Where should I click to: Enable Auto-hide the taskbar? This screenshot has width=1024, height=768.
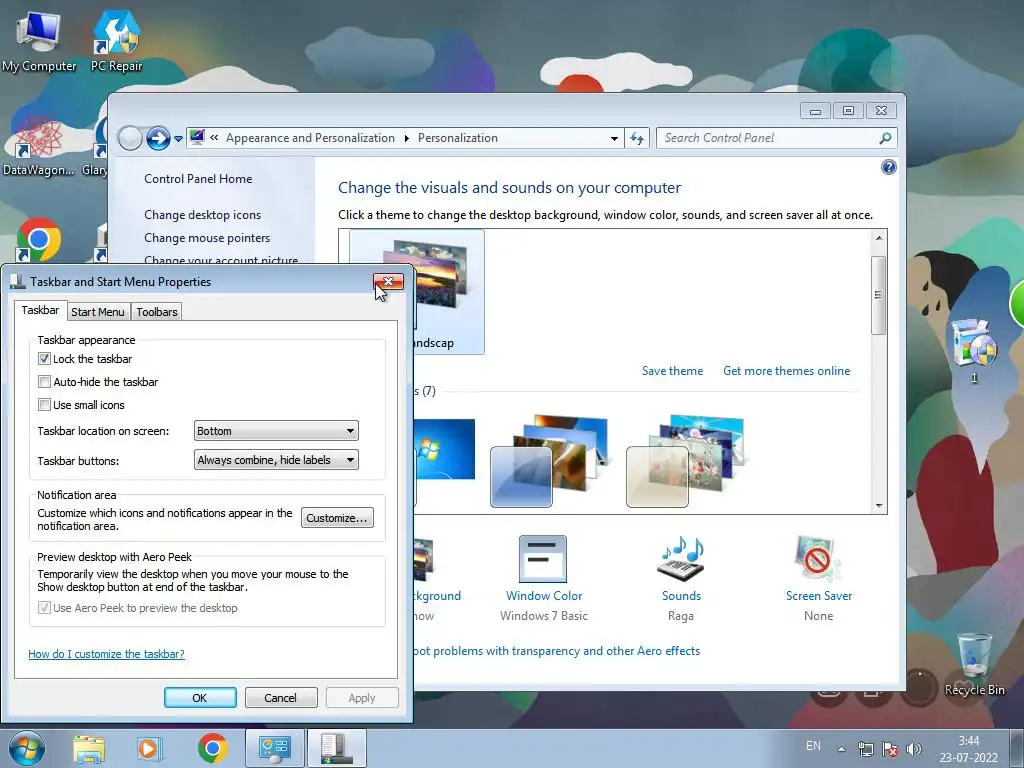pos(44,381)
